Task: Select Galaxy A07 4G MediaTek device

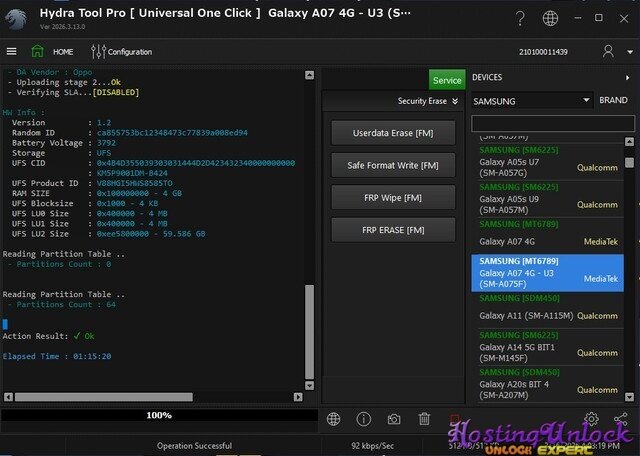Action: [x=546, y=236]
